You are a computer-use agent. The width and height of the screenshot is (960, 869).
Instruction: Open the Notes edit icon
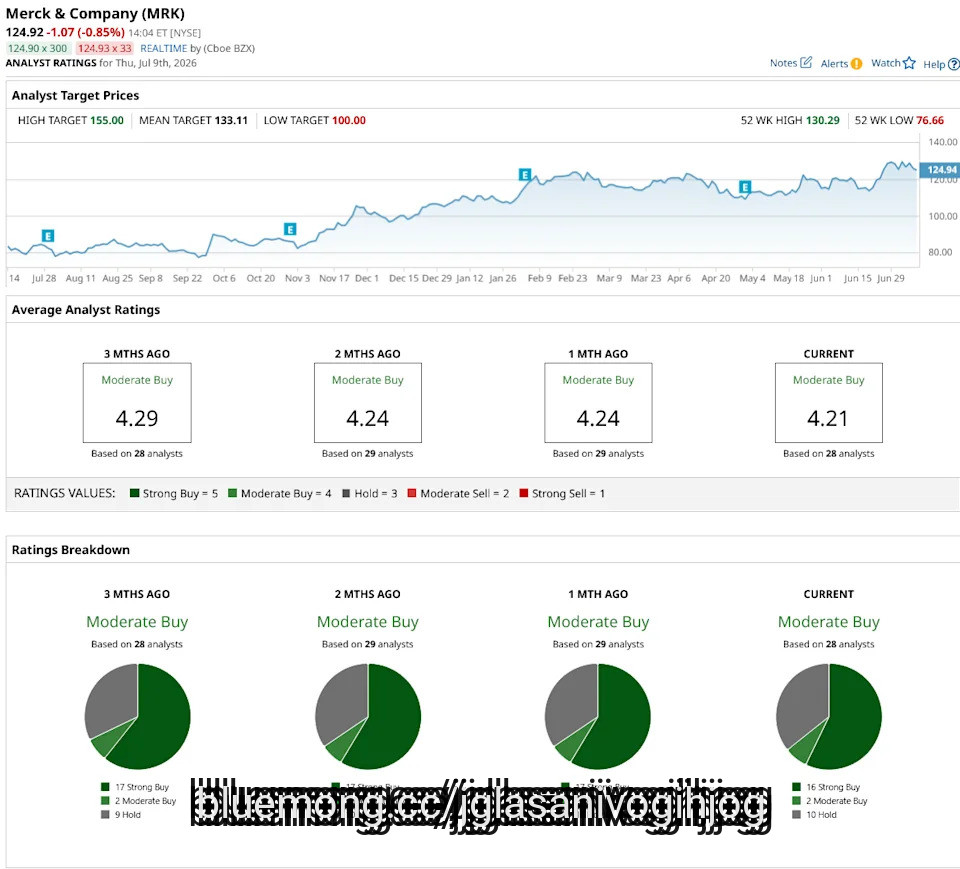(806, 62)
